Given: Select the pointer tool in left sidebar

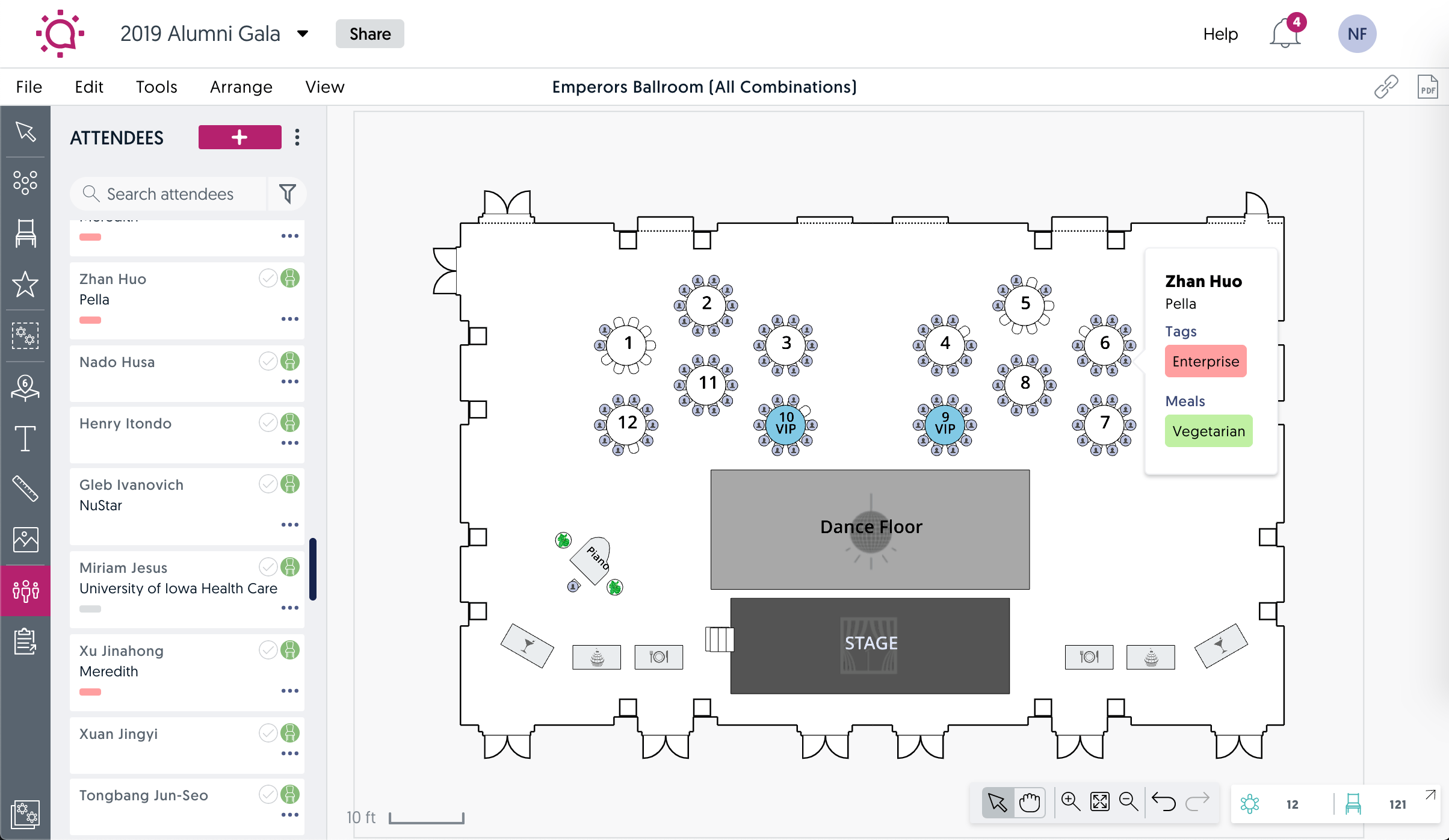Looking at the screenshot, I should tap(25, 132).
